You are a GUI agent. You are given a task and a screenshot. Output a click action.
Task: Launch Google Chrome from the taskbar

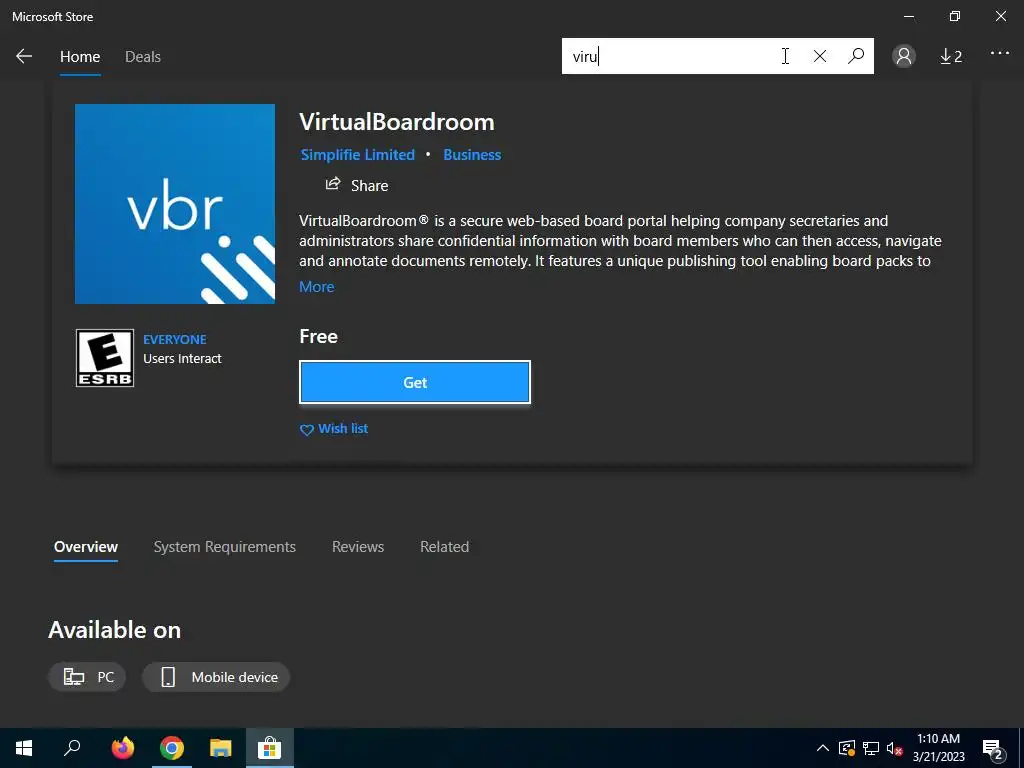[x=172, y=748]
